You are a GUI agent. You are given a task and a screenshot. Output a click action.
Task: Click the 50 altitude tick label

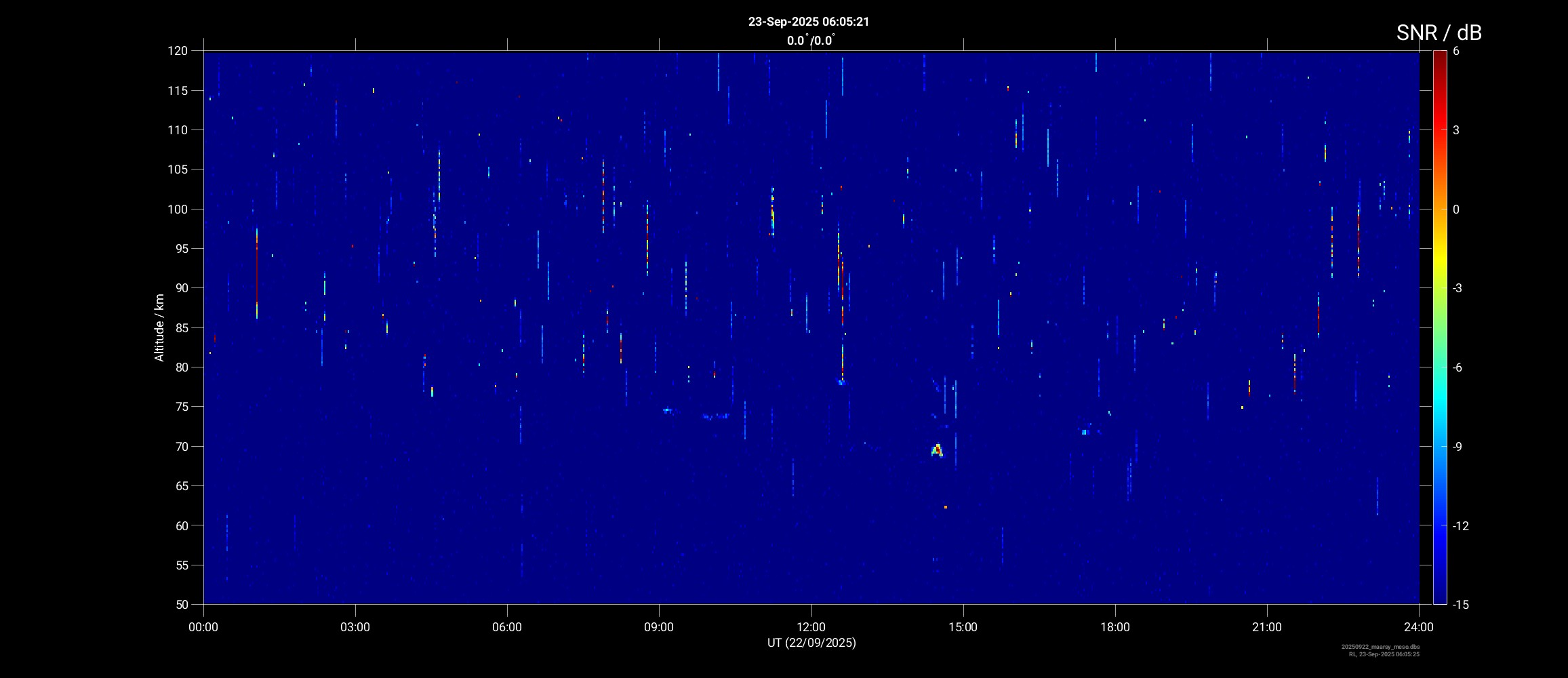(x=180, y=605)
